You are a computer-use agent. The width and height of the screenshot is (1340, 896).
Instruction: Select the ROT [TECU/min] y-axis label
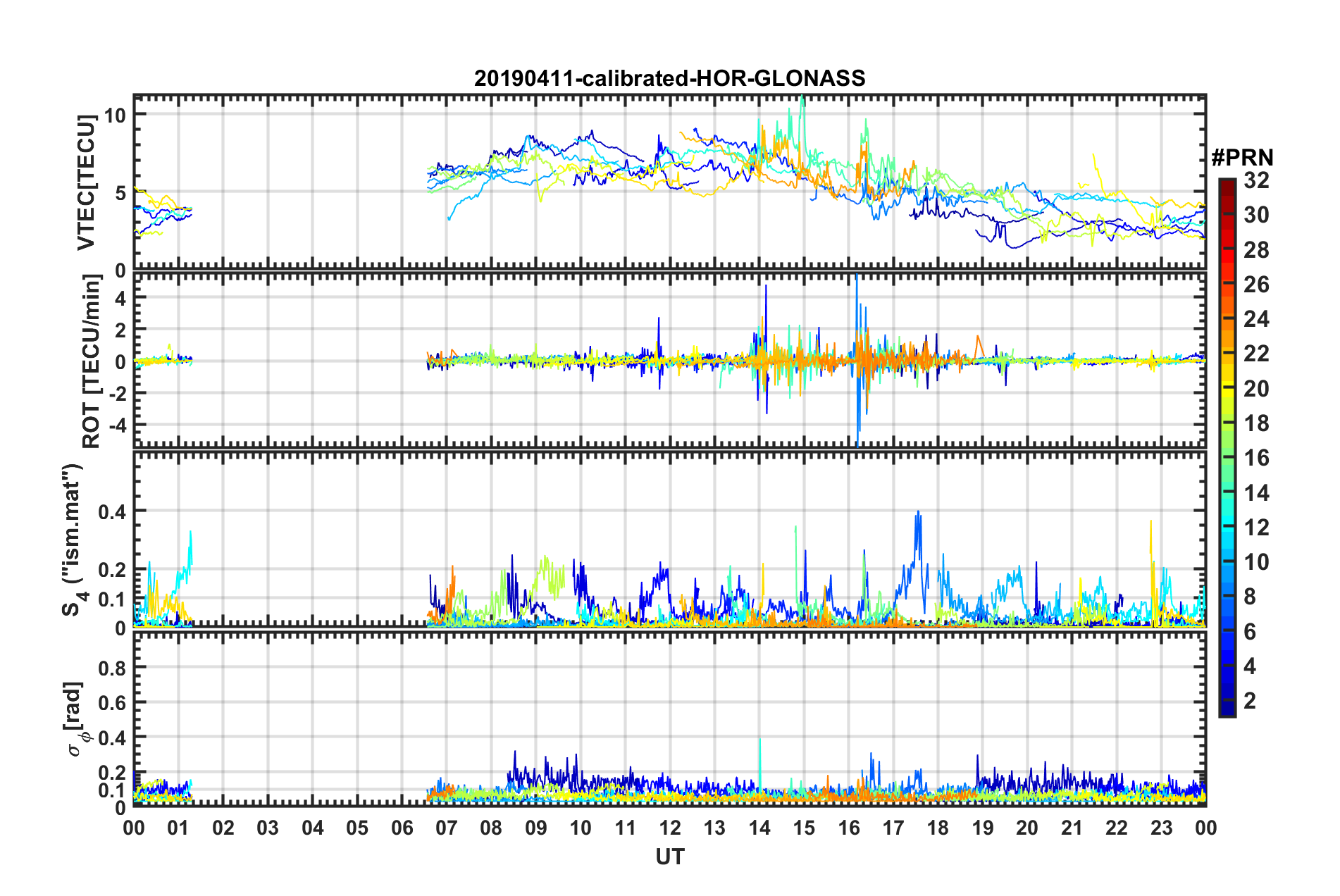[92, 361]
